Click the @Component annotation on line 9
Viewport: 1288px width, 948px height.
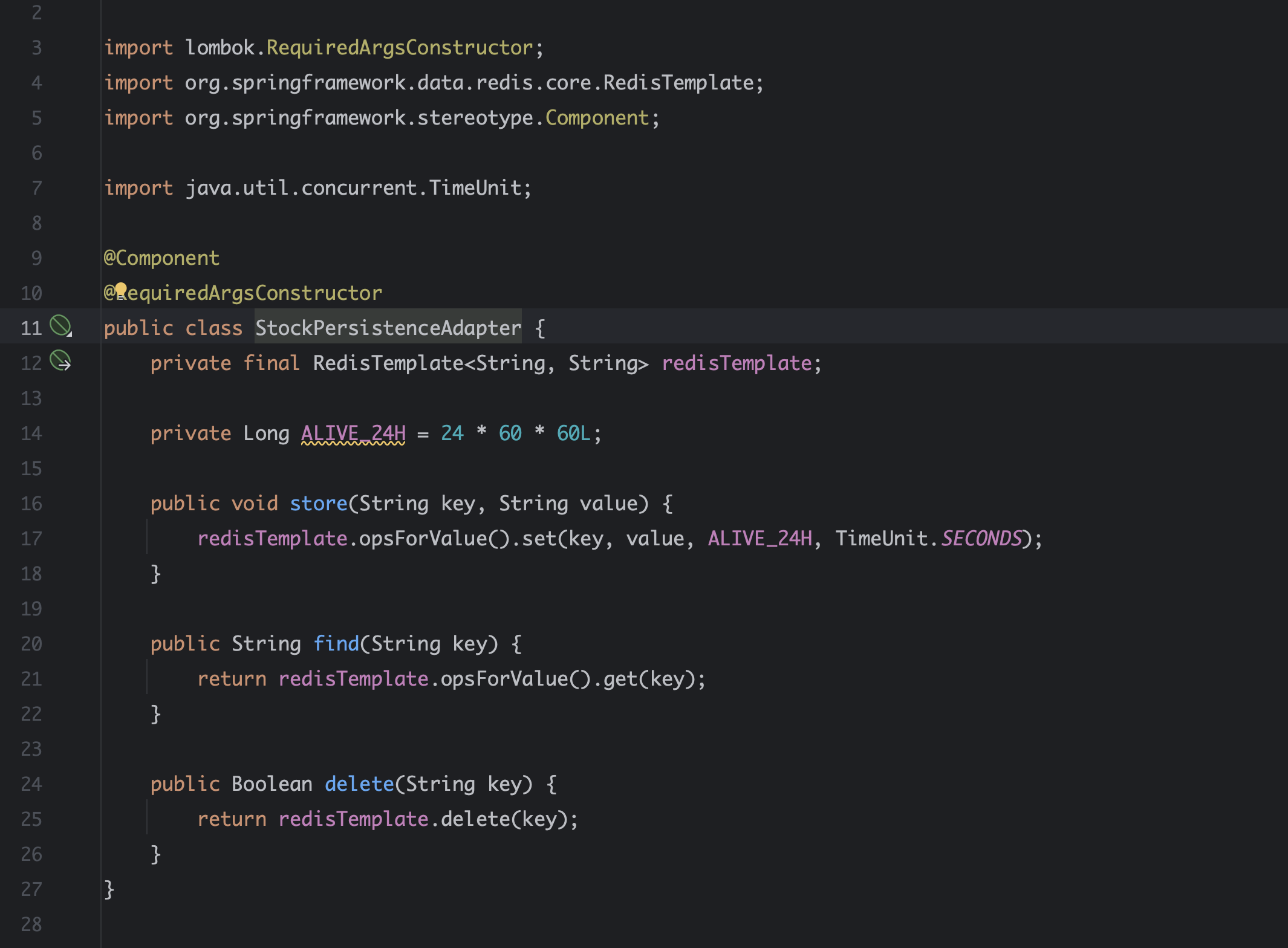161,258
